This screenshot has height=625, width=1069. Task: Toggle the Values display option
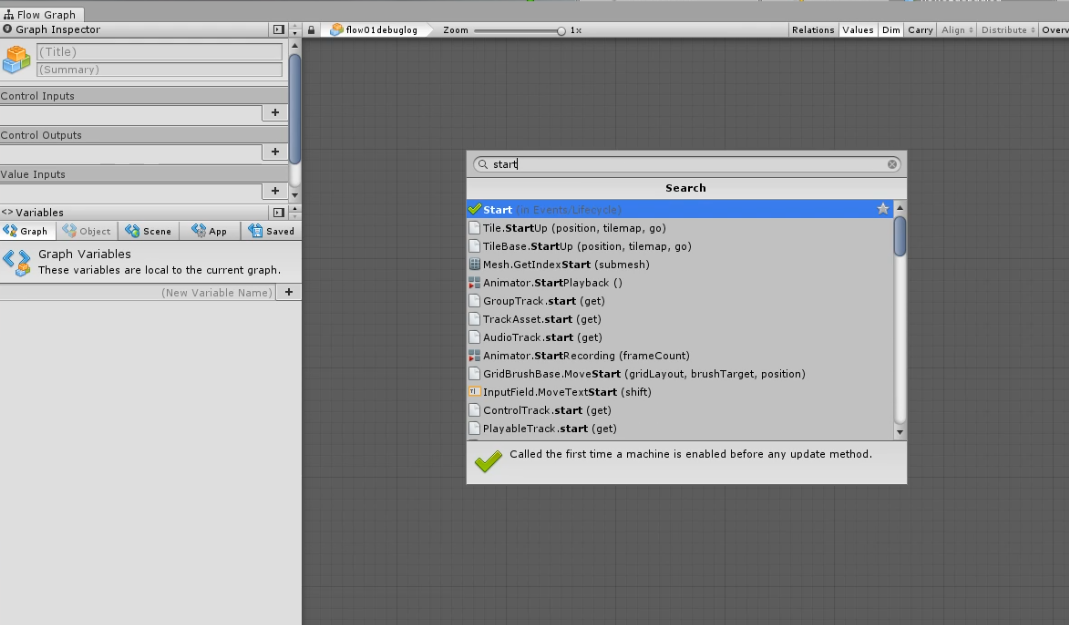coord(857,30)
